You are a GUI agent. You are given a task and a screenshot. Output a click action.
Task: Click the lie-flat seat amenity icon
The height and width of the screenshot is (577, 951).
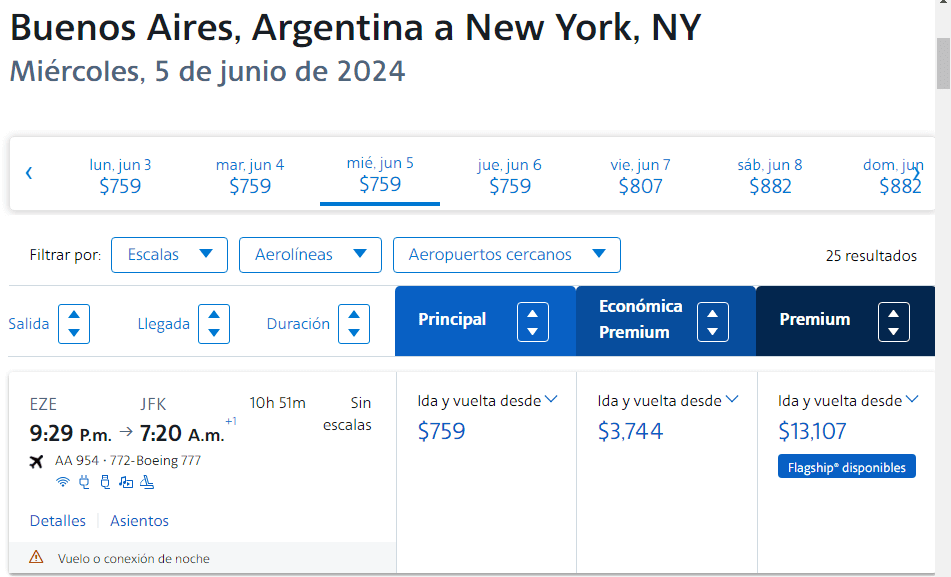pyautogui.click(x=147, y=482)
